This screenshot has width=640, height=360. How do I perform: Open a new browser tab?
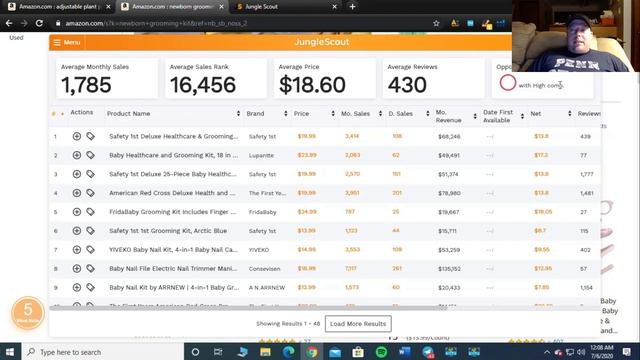352,7
